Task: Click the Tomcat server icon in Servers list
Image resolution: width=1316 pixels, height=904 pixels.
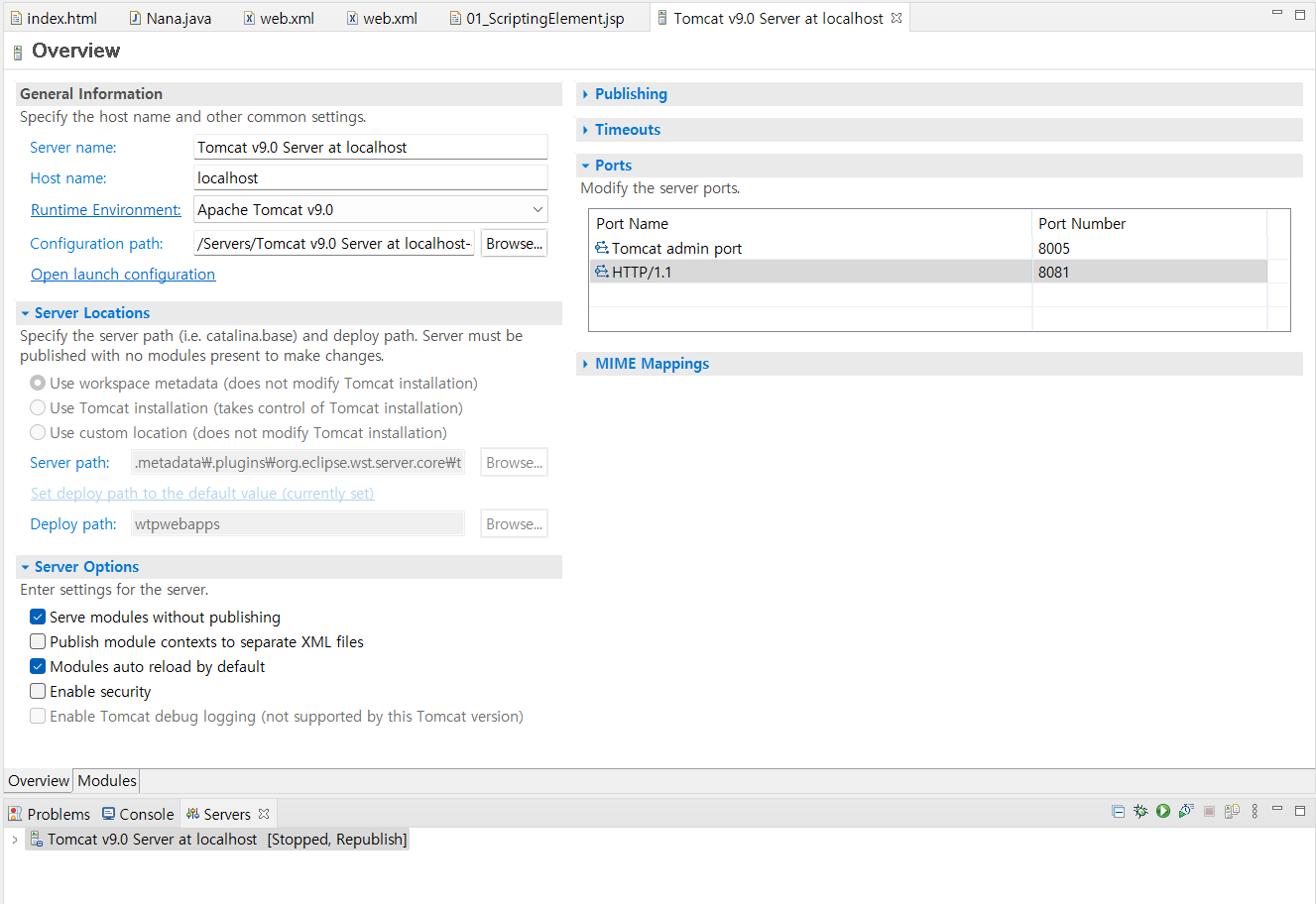Action: [36, 839]
